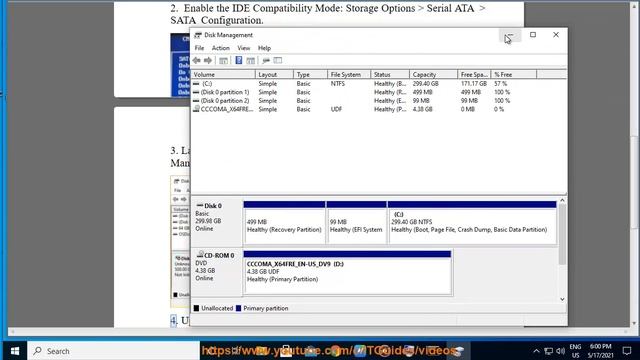Select the CCCOMA_X64FRE_EN-US_DV9 (D:) partition block
Viewport: 640px width, 360px height.
[x=347, y=272]
